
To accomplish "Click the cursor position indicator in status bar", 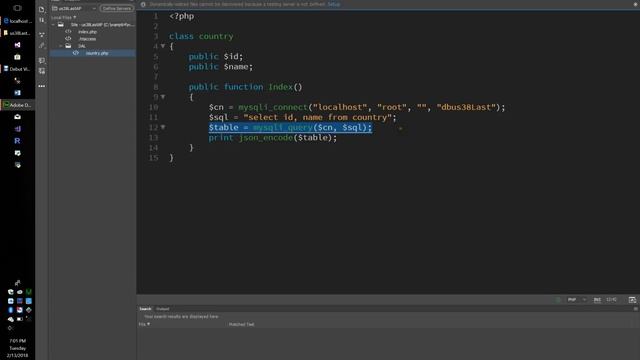I will click(611, 300).
